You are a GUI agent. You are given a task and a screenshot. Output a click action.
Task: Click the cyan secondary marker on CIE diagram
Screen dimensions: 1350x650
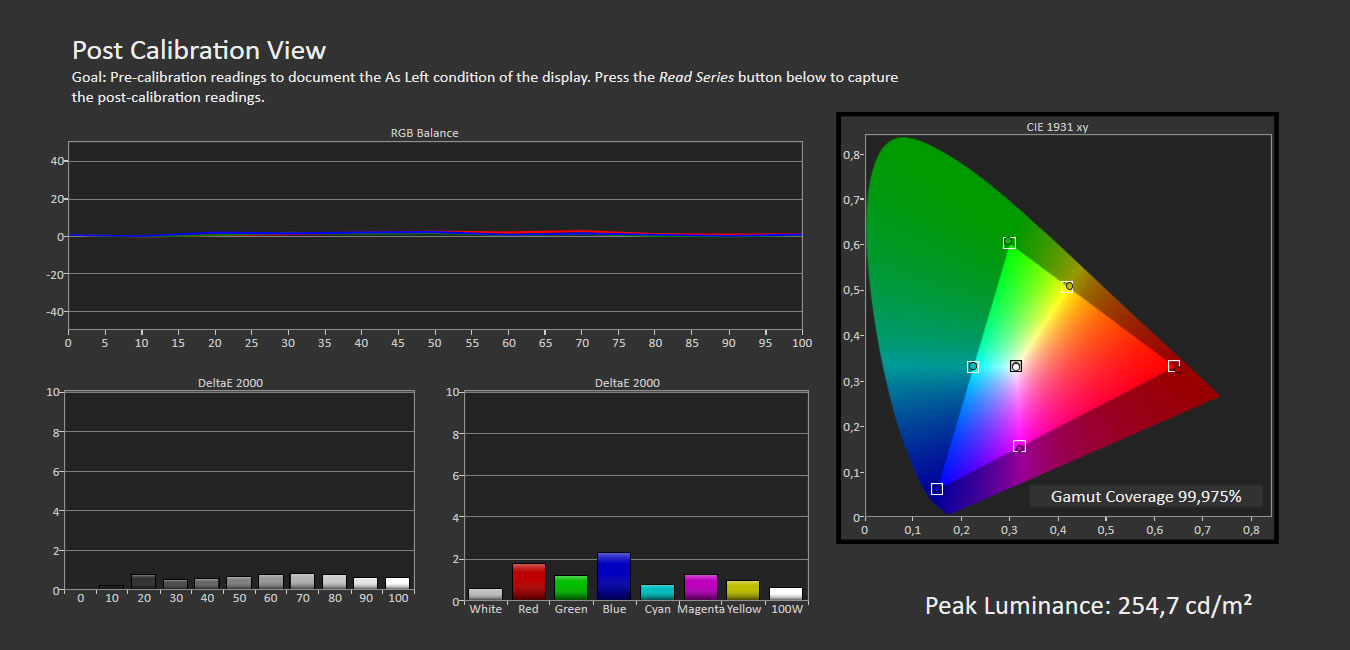click(972, 367)
